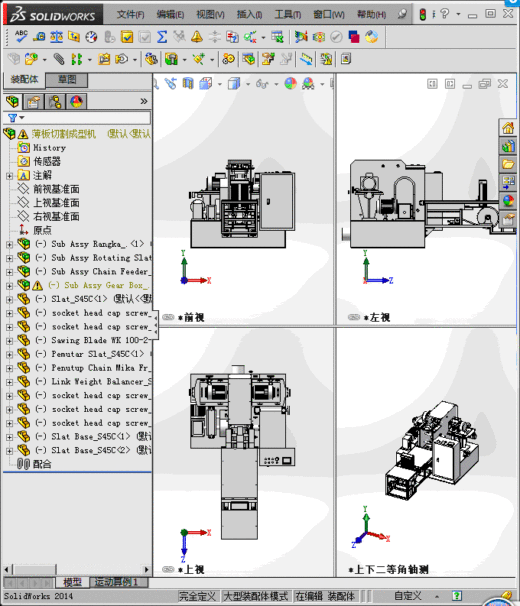
Task: Open Edit Appearance color ball icon
Action: tap(290, 83)
